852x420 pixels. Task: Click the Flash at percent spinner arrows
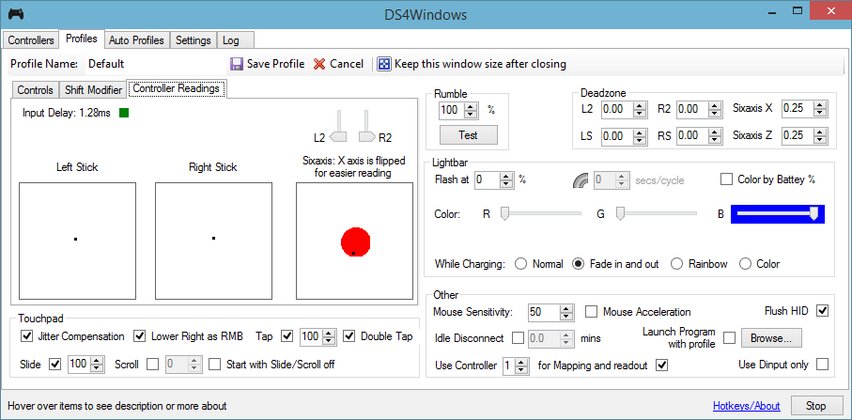[506, 180]
